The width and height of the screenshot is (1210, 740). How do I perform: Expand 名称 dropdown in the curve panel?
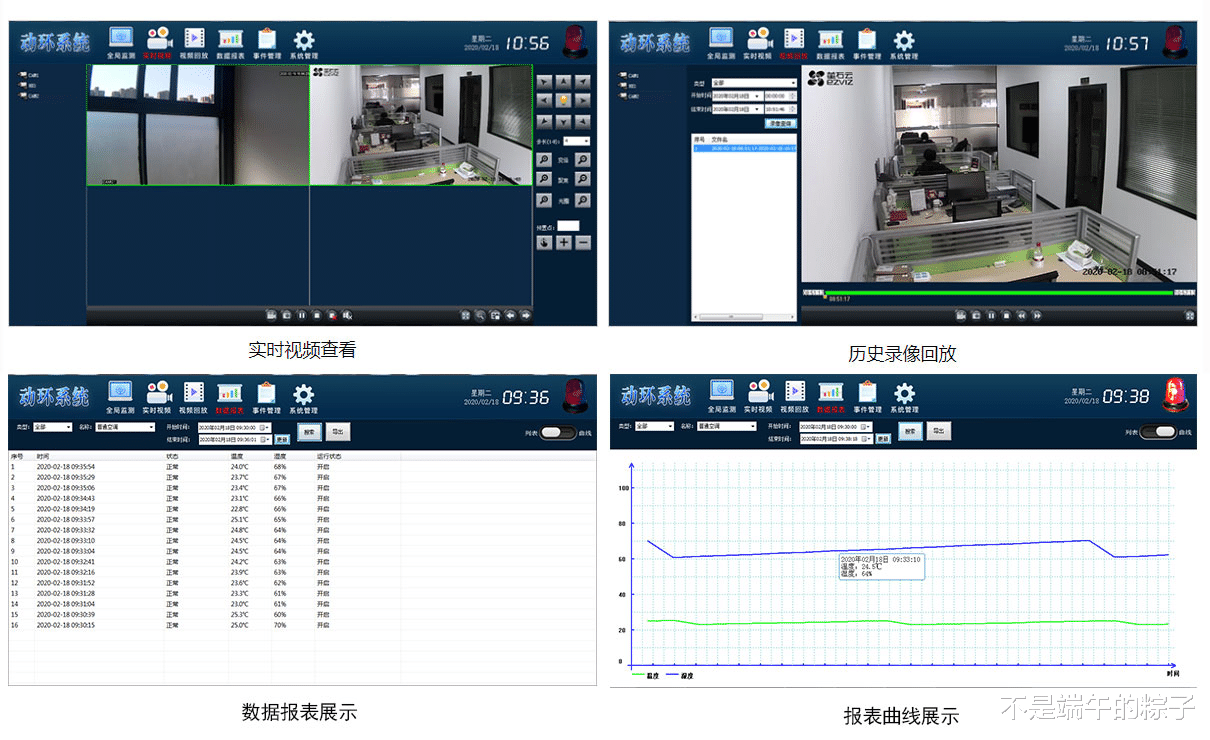click(x=727, y=427)
